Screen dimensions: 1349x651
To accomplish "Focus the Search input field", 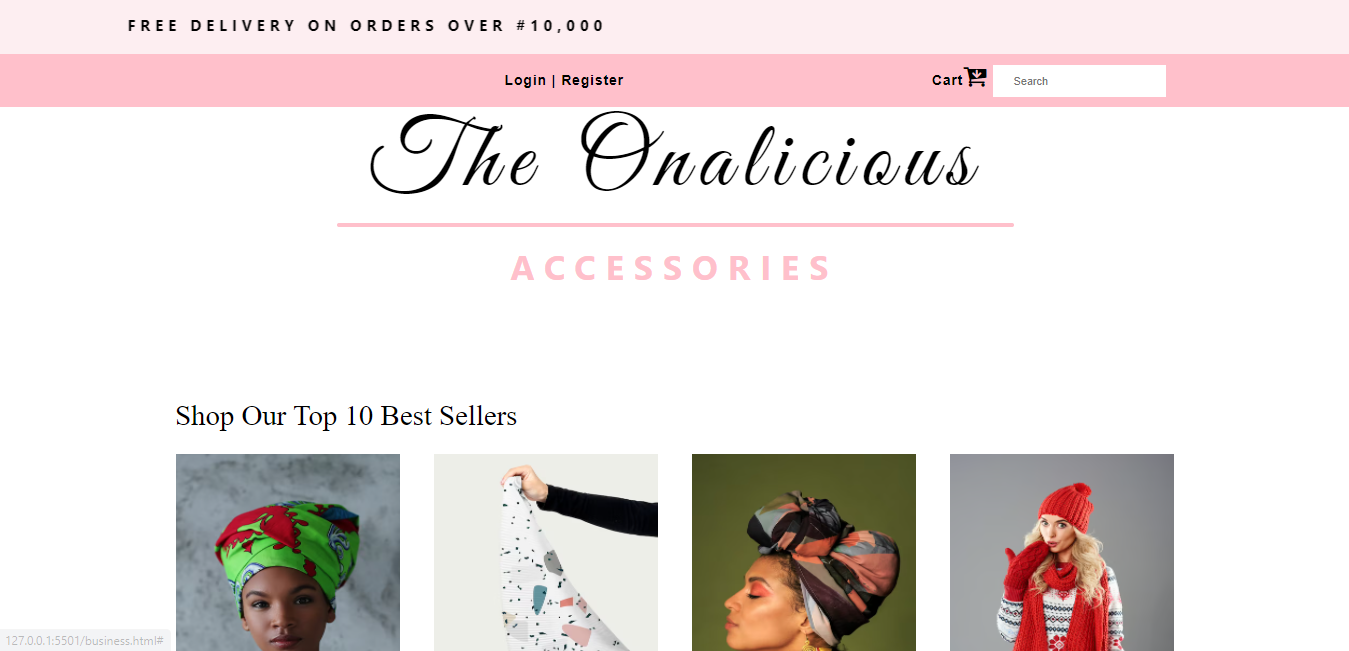I will (x=1079, y=81).
